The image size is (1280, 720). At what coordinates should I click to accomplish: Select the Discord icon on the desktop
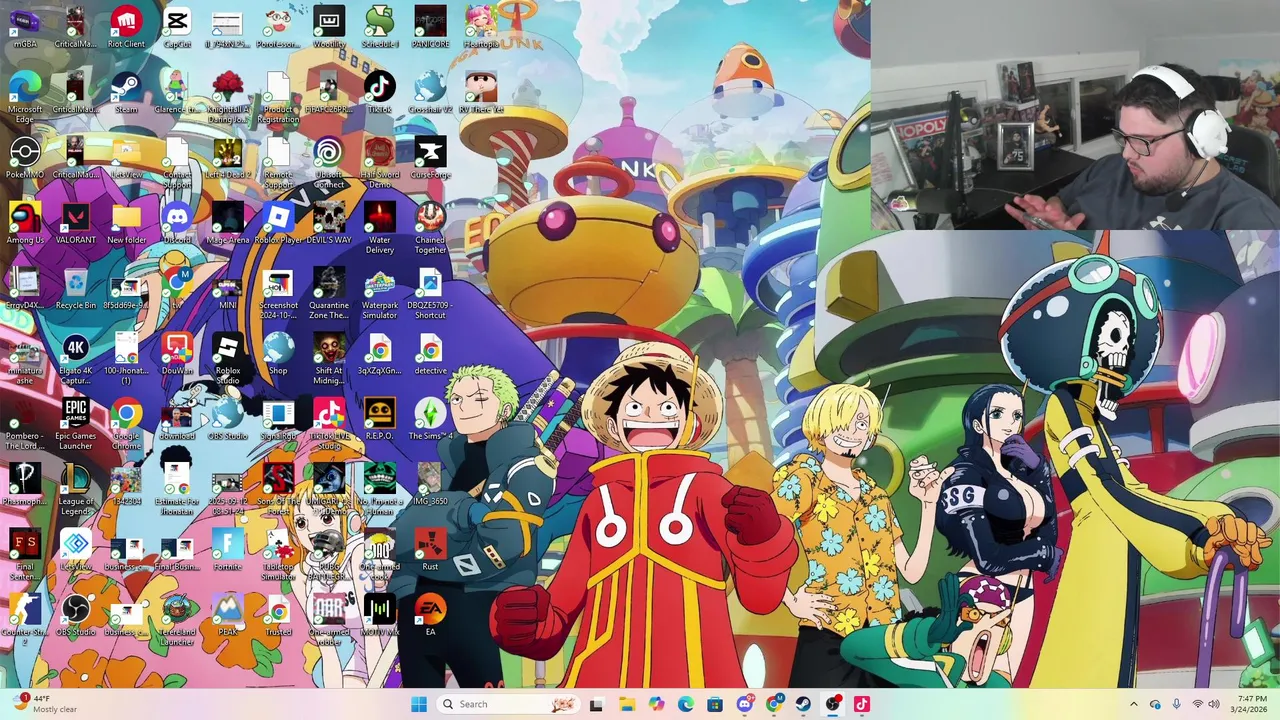(177, 223)
